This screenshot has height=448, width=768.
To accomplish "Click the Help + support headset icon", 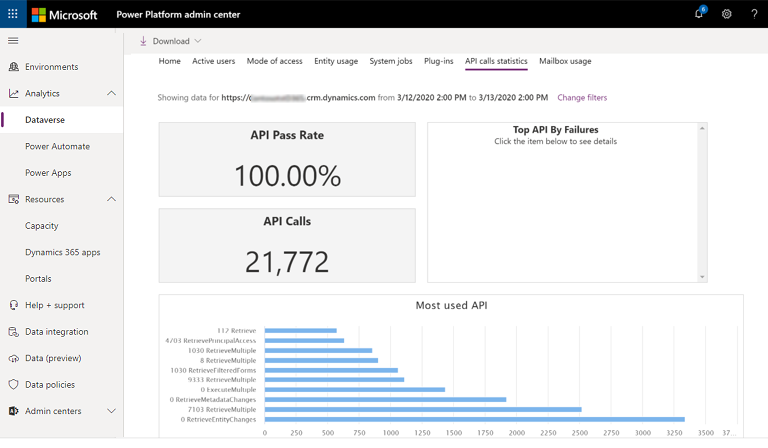I will tap(14, 305).
